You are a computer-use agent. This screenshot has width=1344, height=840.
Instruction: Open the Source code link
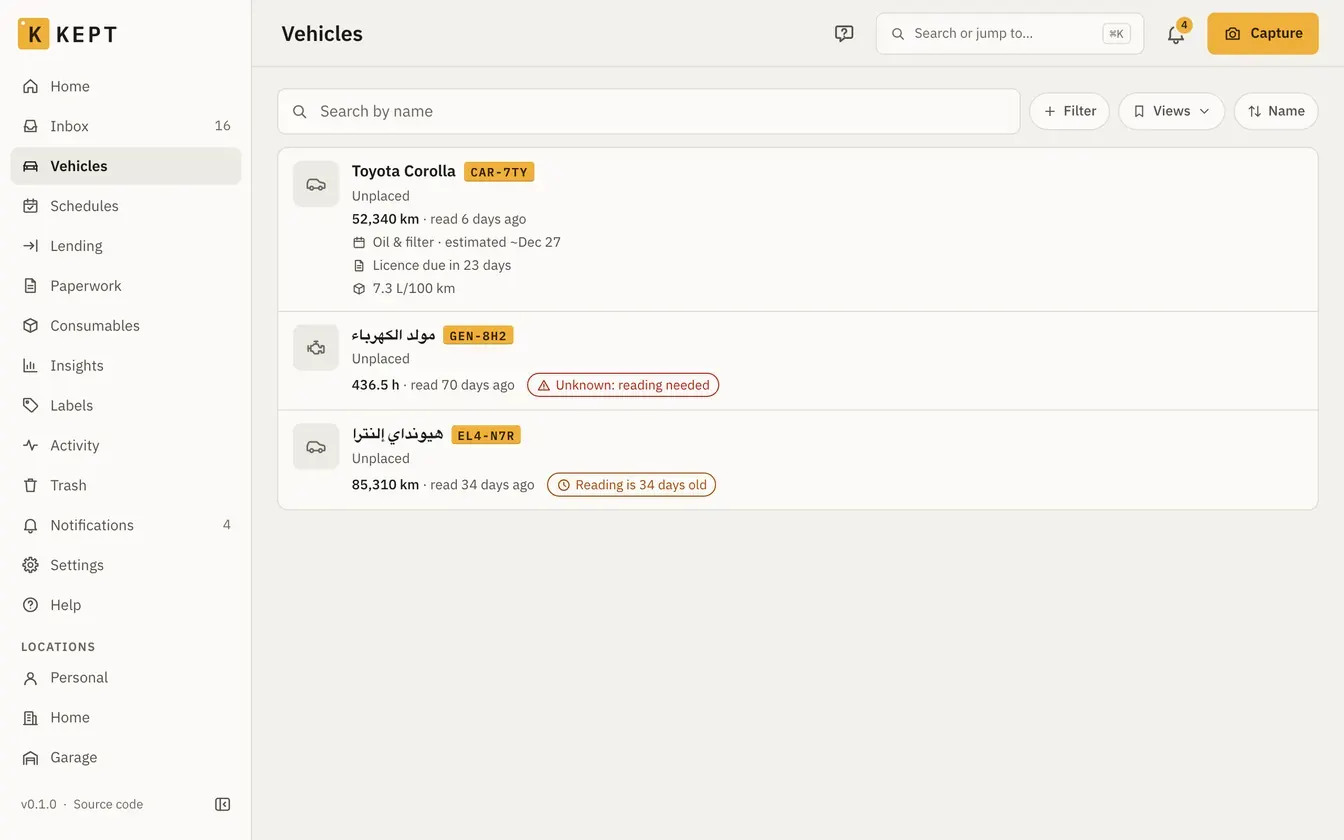tap(108, 804)
